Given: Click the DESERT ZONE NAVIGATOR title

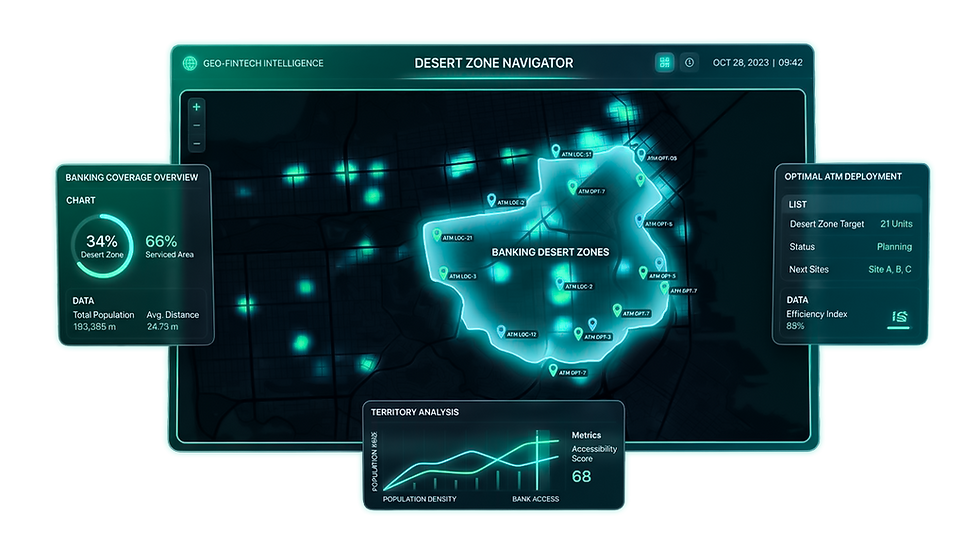Looking at the screenshot, I should (x=494, y=63).
